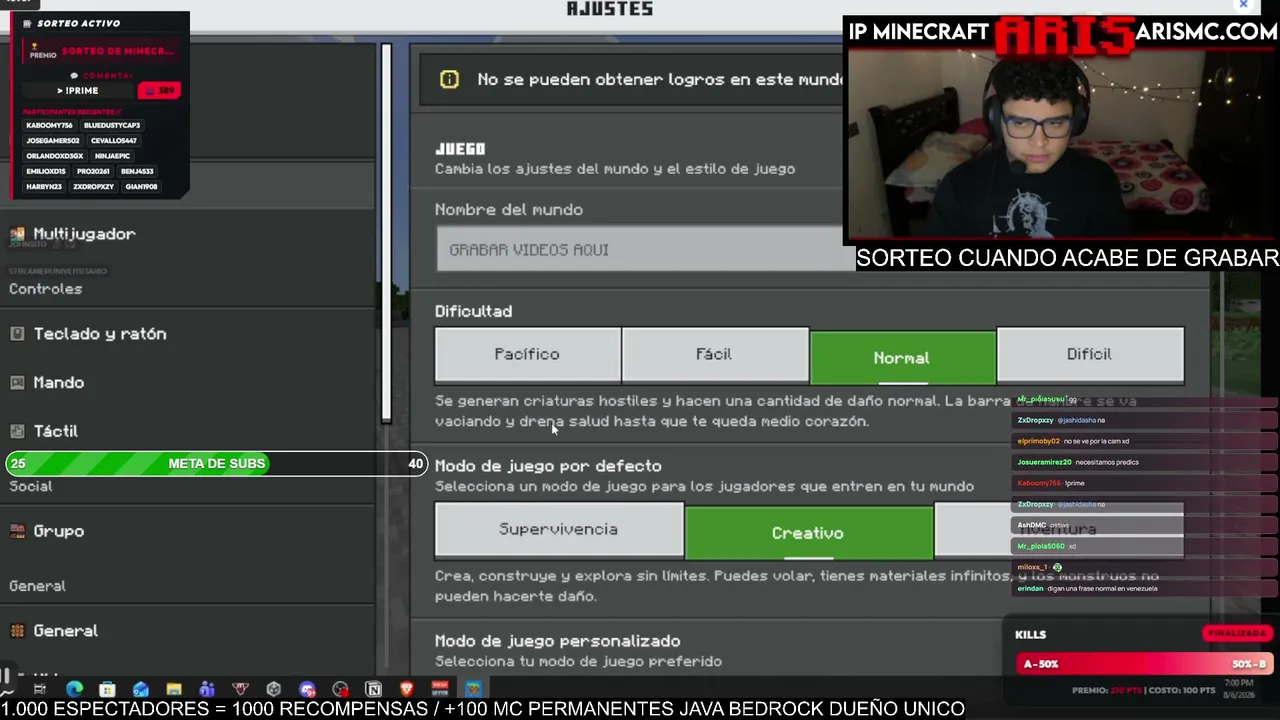
Task: Open Microsoft Teams from the taskbar
Action: (x=207, y=689)
